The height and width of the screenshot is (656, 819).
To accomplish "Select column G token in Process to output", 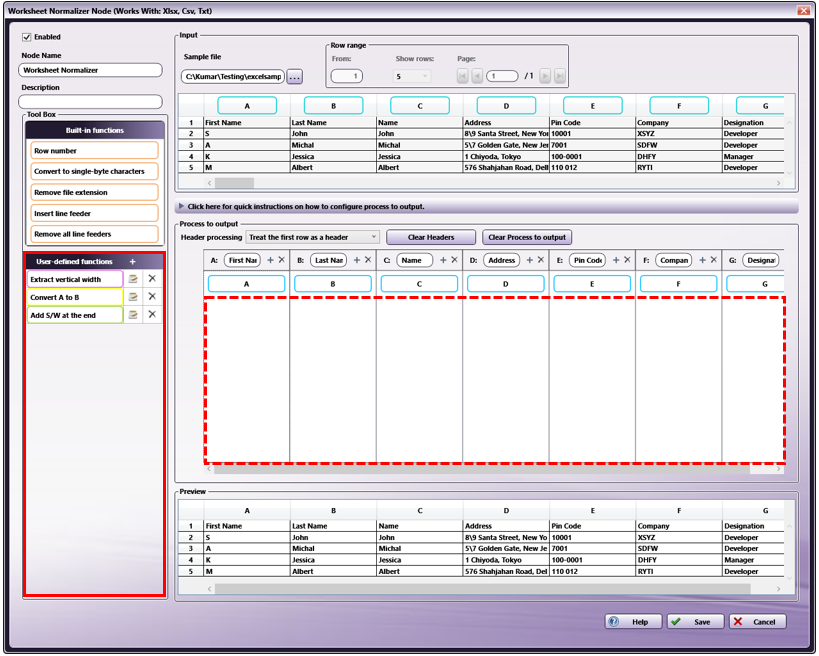I will tap(755, 284).
